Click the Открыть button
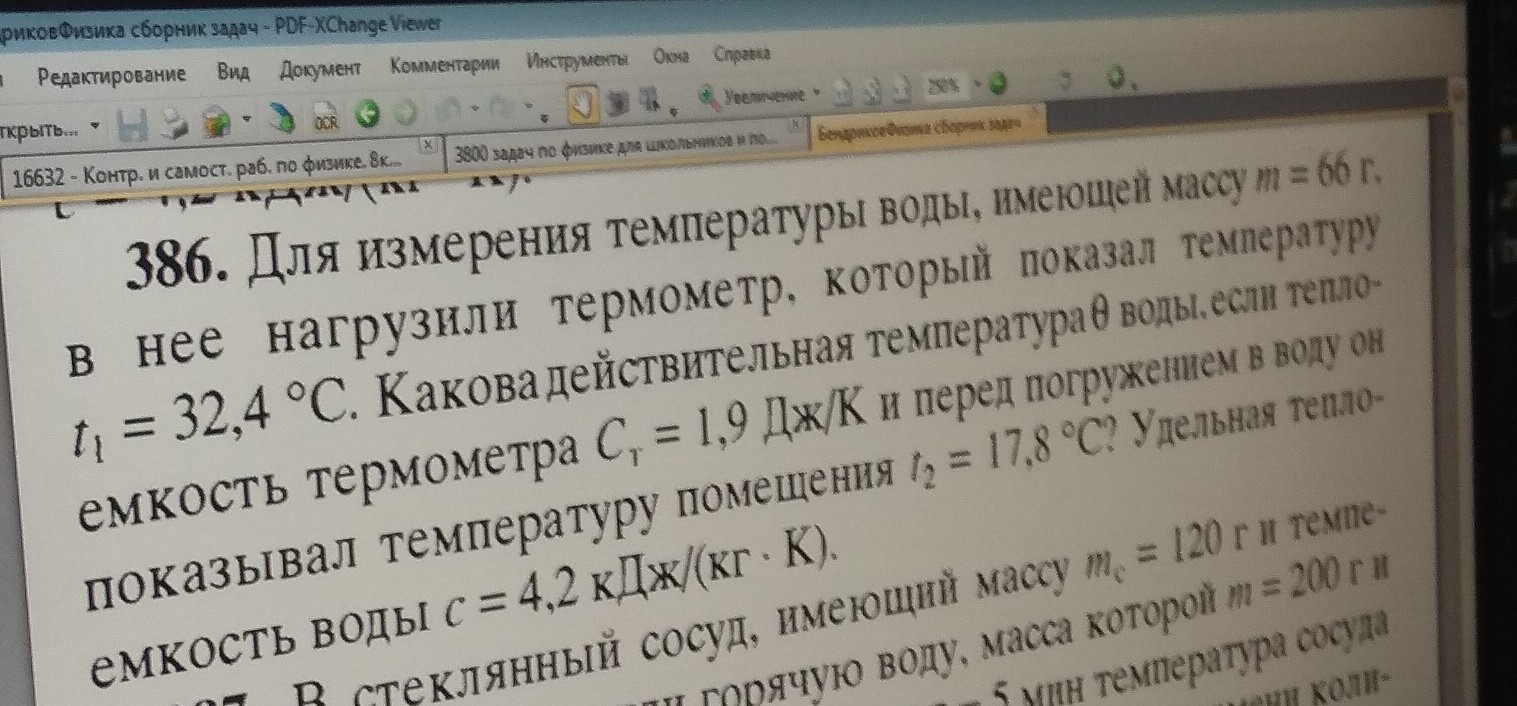 point(40,130)
